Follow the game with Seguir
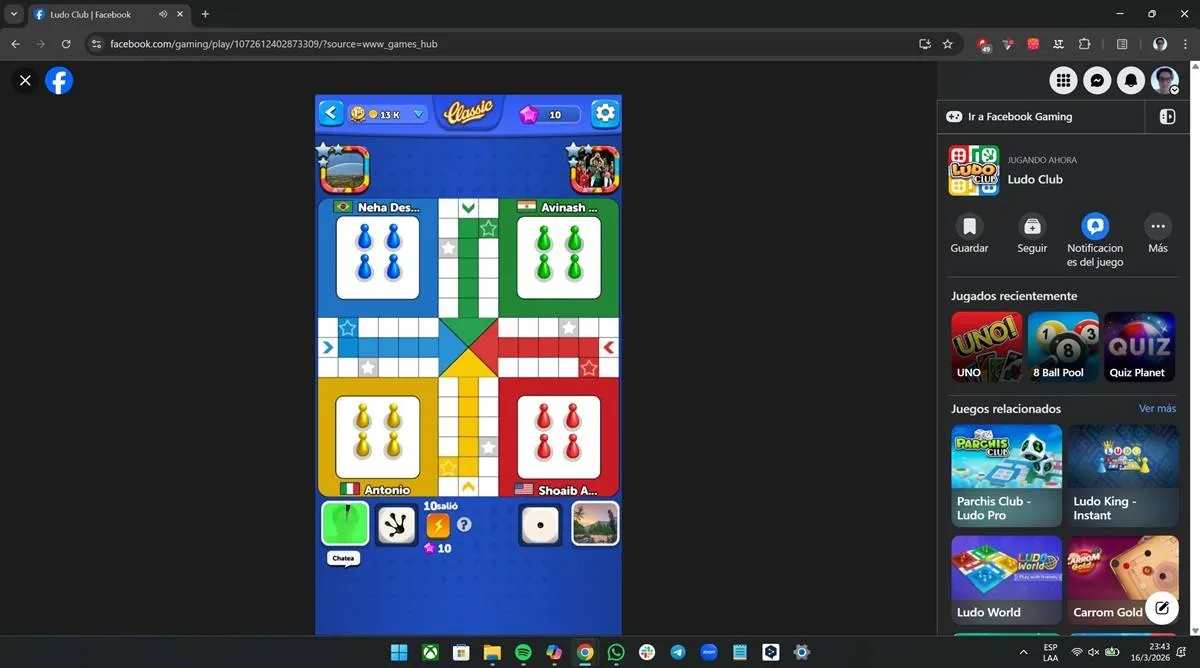The width and height of the screenshot is (1200, 668). [x=1032, y=234]
